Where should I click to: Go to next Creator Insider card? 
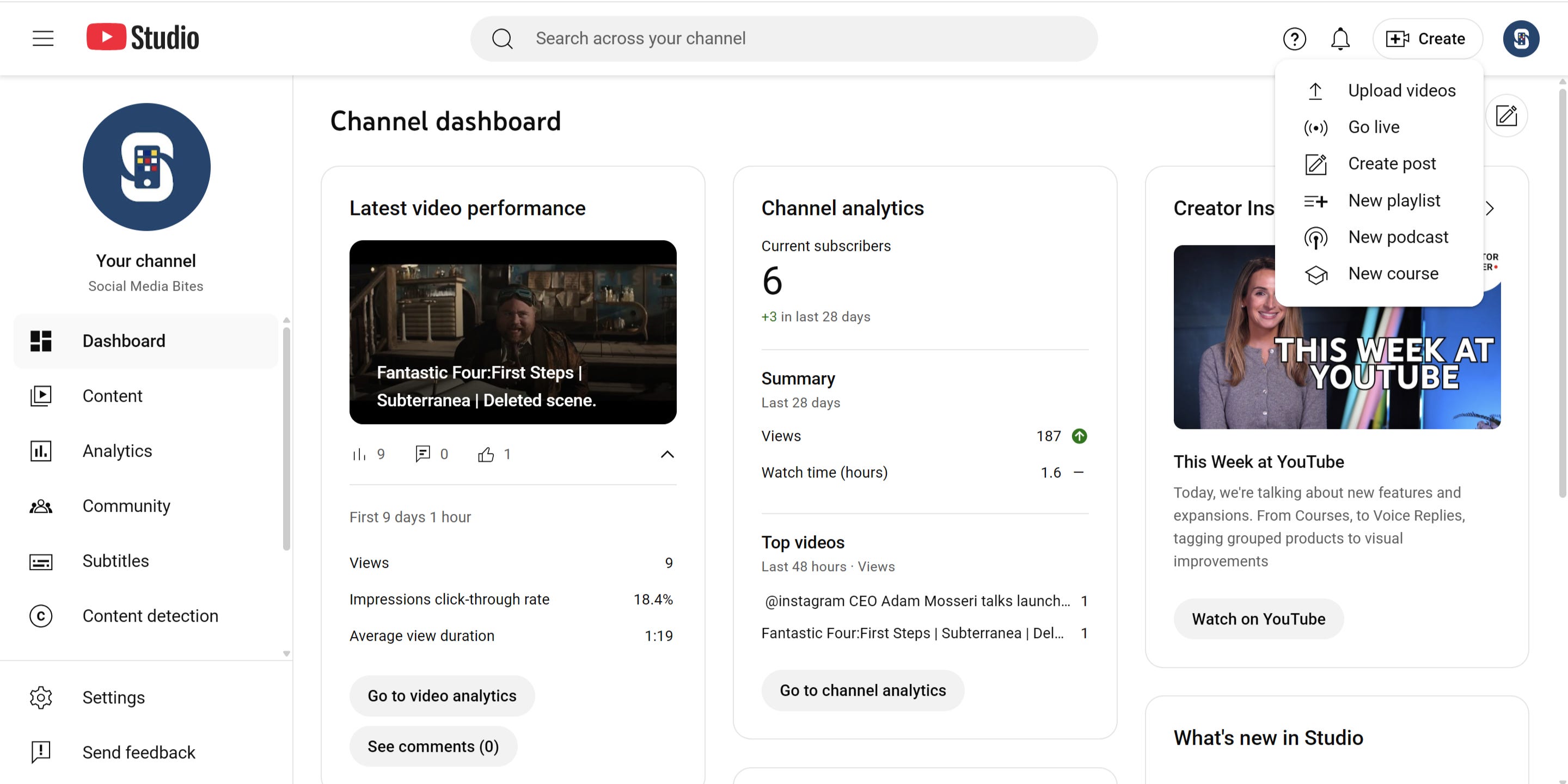(x=1490, y=209)
